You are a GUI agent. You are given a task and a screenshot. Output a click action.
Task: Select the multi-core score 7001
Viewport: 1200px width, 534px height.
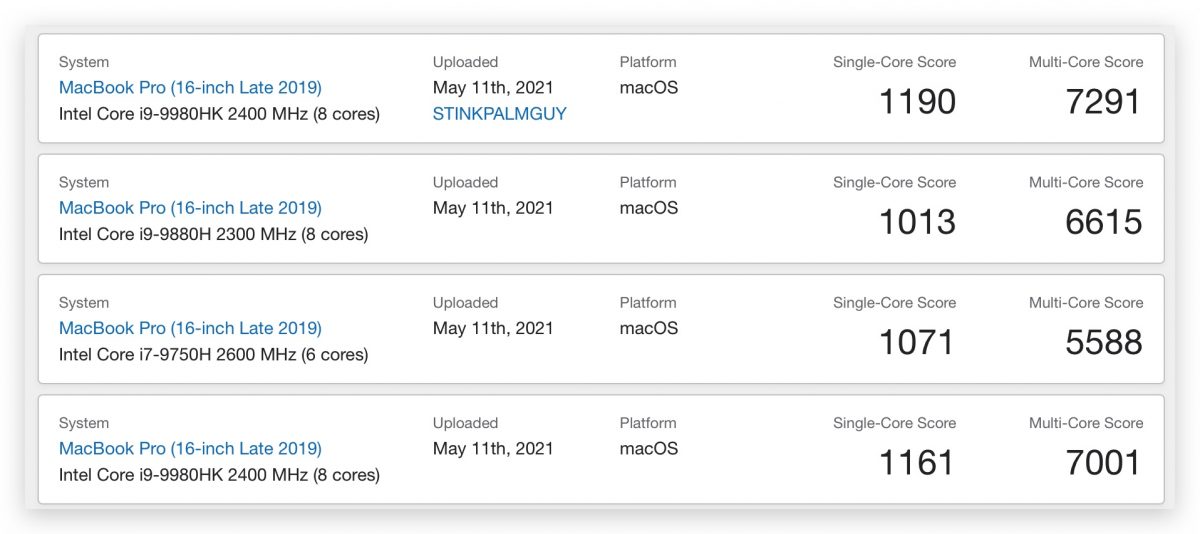(1104, 463)
